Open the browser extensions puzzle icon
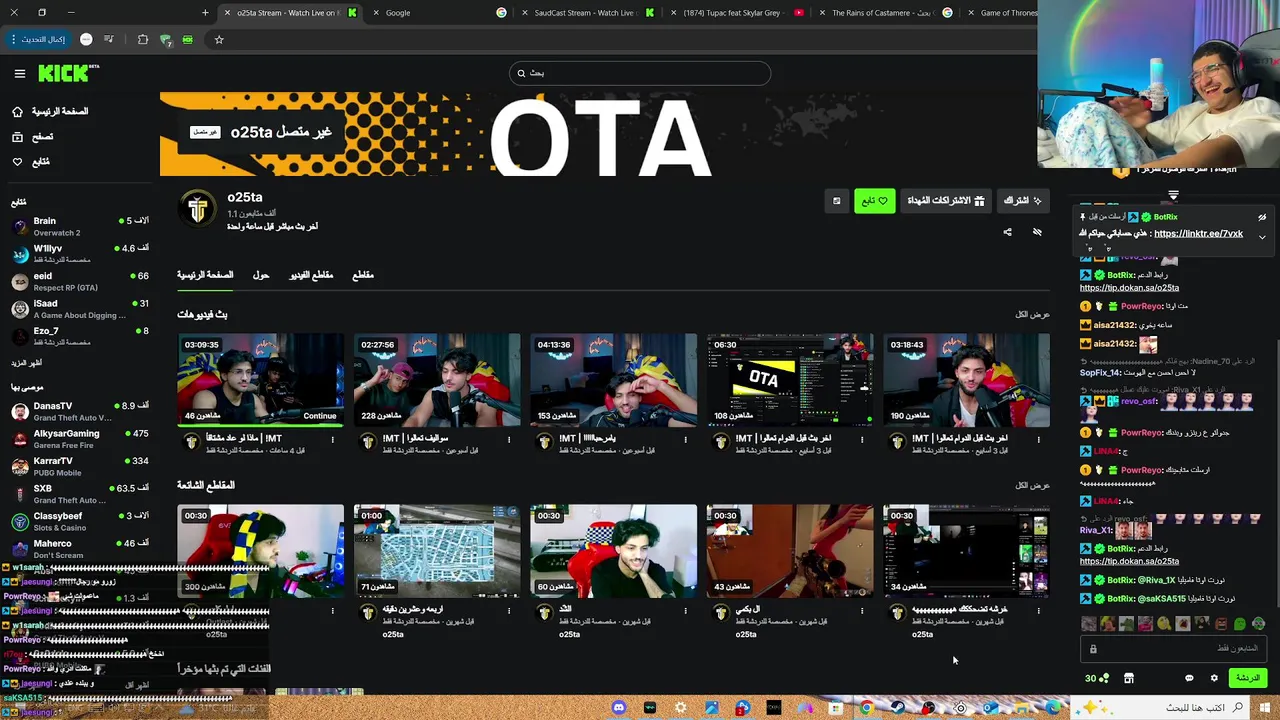 [142, 39]
